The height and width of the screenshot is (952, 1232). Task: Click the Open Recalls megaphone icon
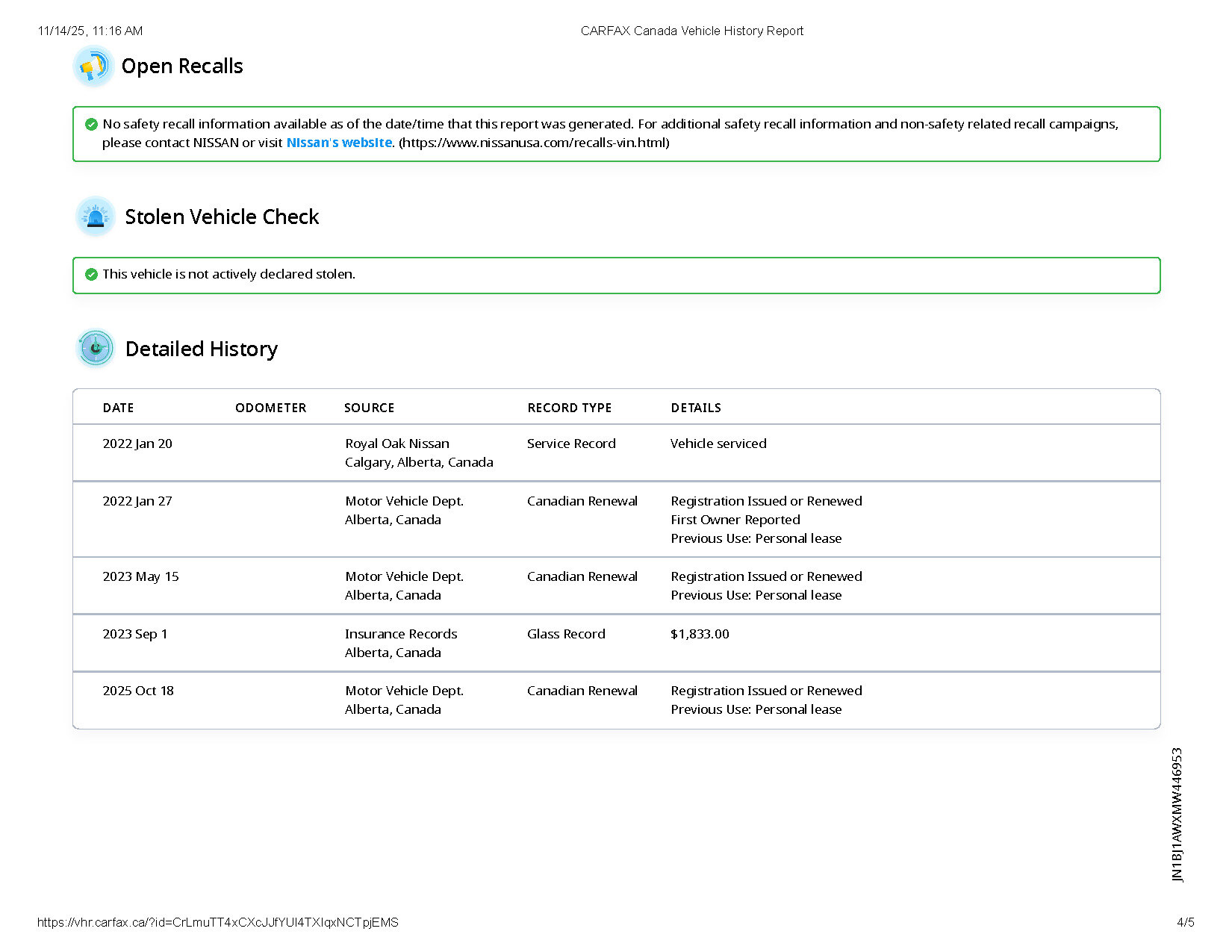[93, 66]
